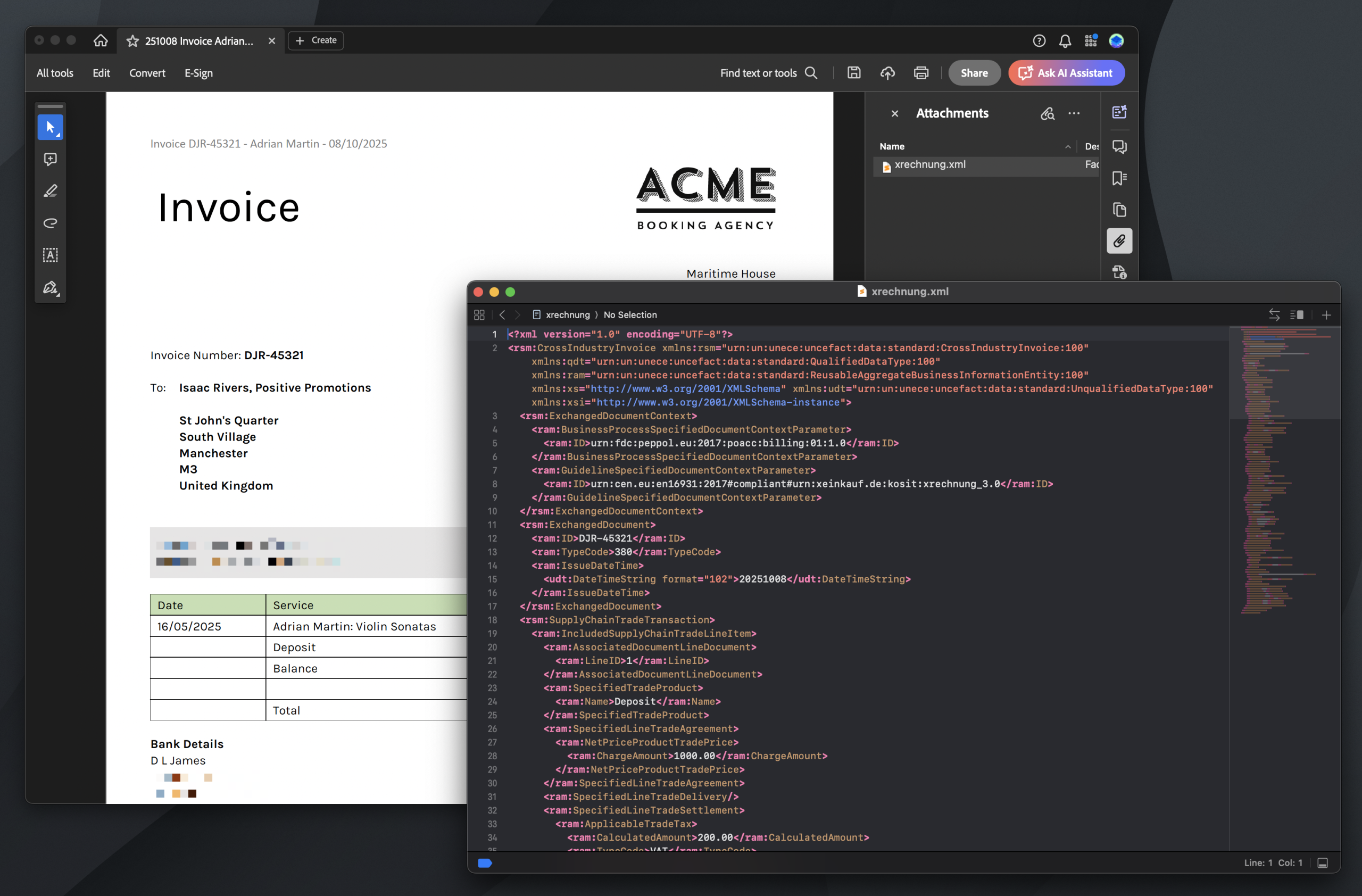
Task: Select the xrechnung.xml attachment in the list
Action: tap(929, 165)
